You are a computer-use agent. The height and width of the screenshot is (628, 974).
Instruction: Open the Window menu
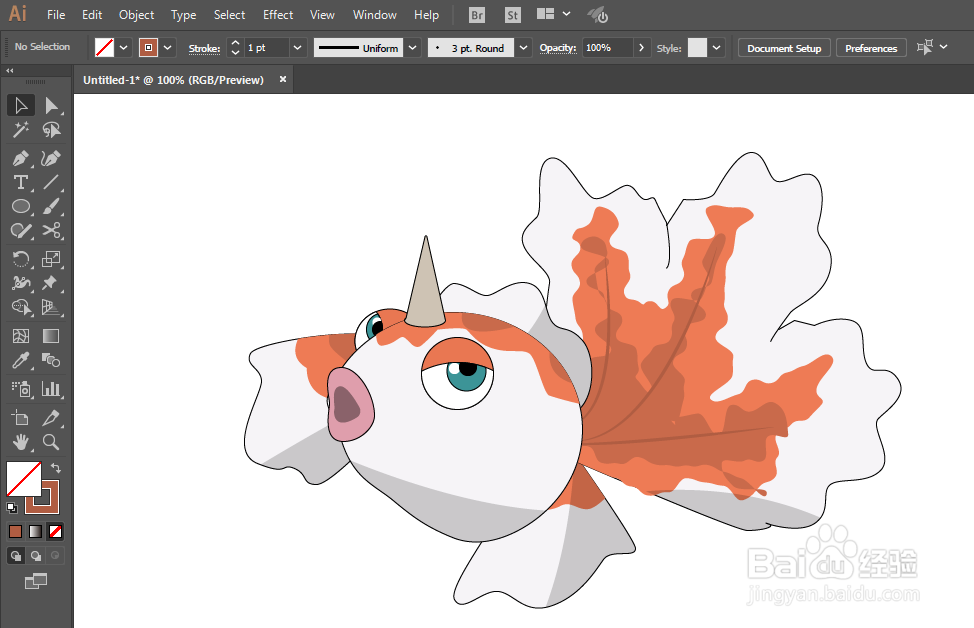375,14
